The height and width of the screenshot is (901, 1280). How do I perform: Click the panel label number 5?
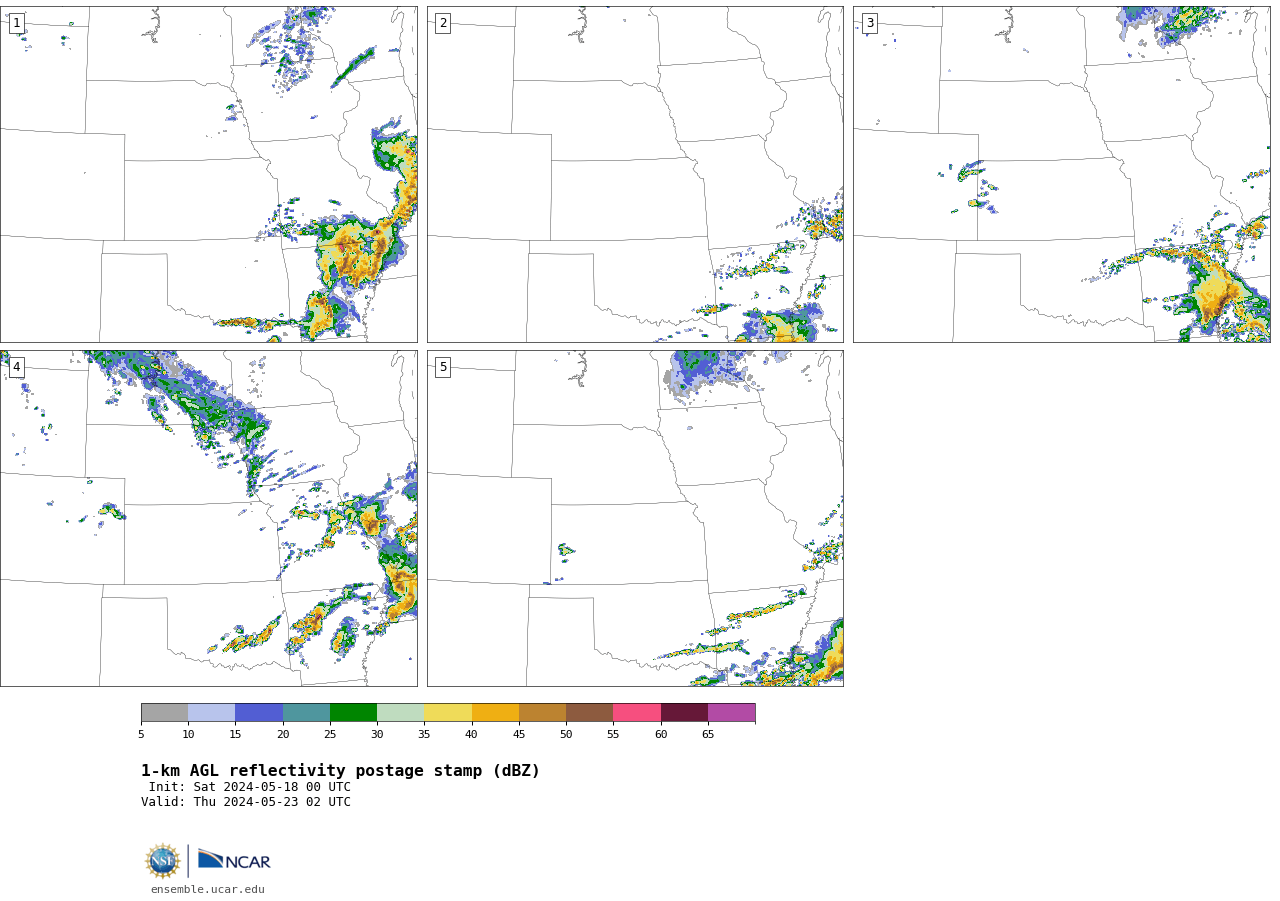[443, 367]
